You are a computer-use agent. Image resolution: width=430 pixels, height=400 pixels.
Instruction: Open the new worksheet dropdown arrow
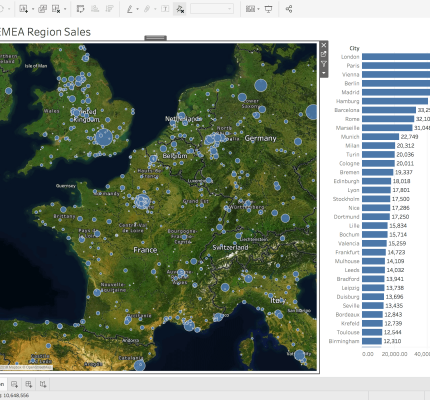click(x=33, y=9)
